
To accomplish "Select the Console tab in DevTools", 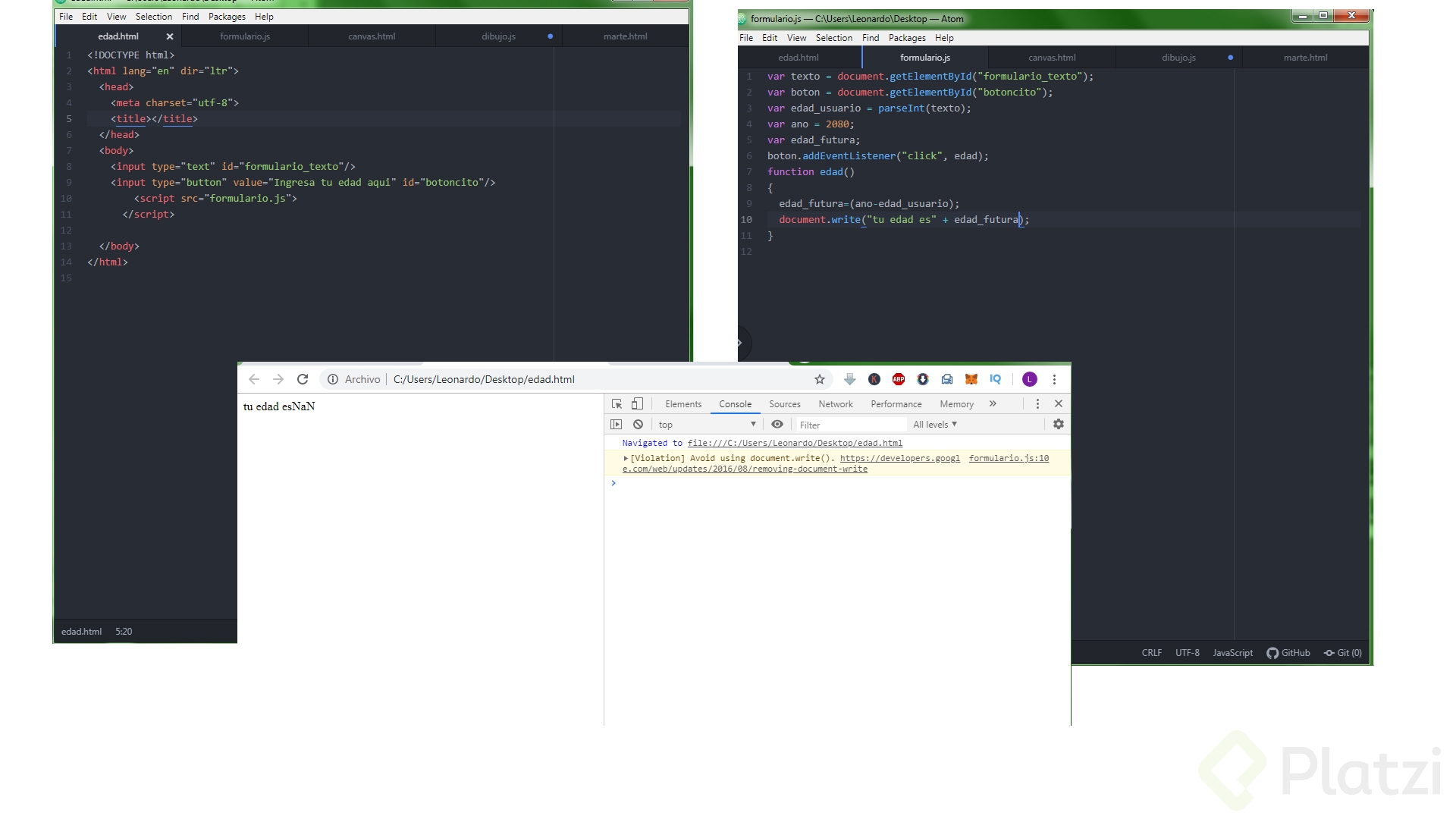I will pos(735,404).
